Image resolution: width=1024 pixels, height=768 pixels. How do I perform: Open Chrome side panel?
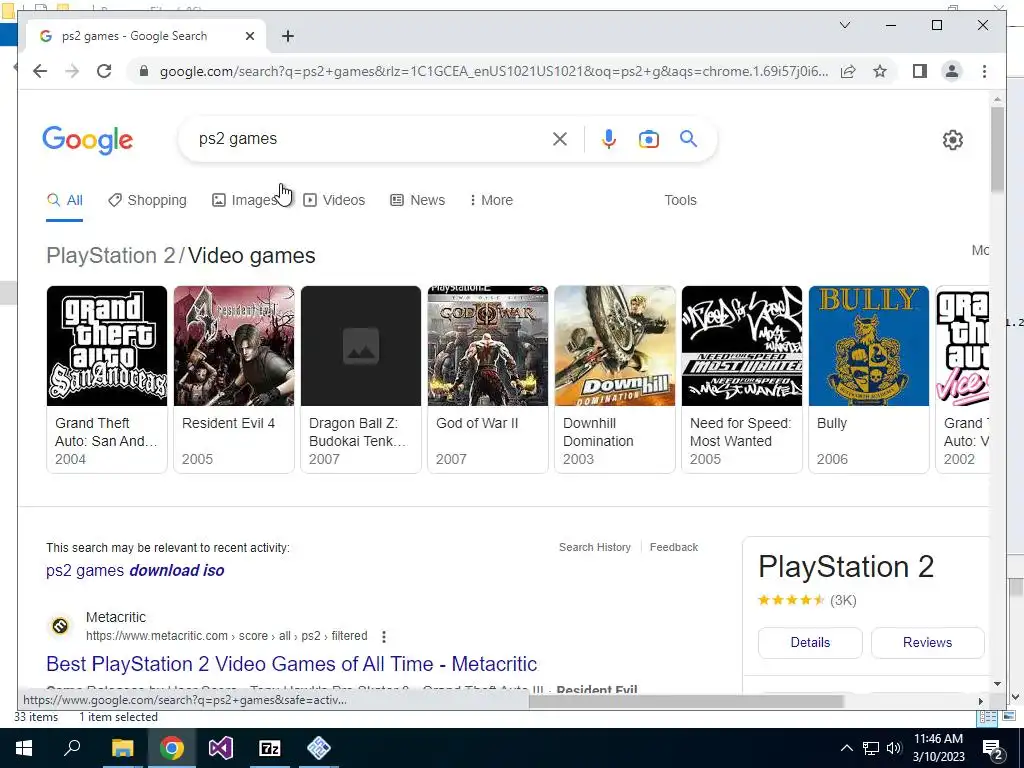click(920, 71)
